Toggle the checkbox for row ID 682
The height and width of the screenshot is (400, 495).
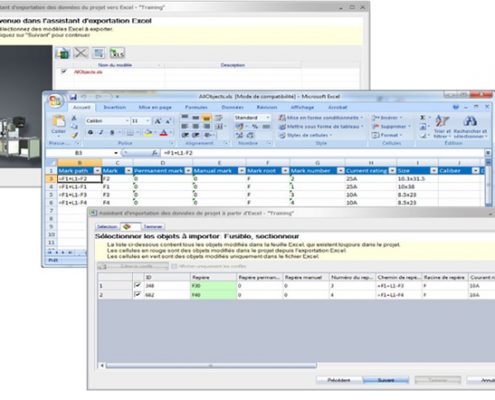click(x=138, y=295)
